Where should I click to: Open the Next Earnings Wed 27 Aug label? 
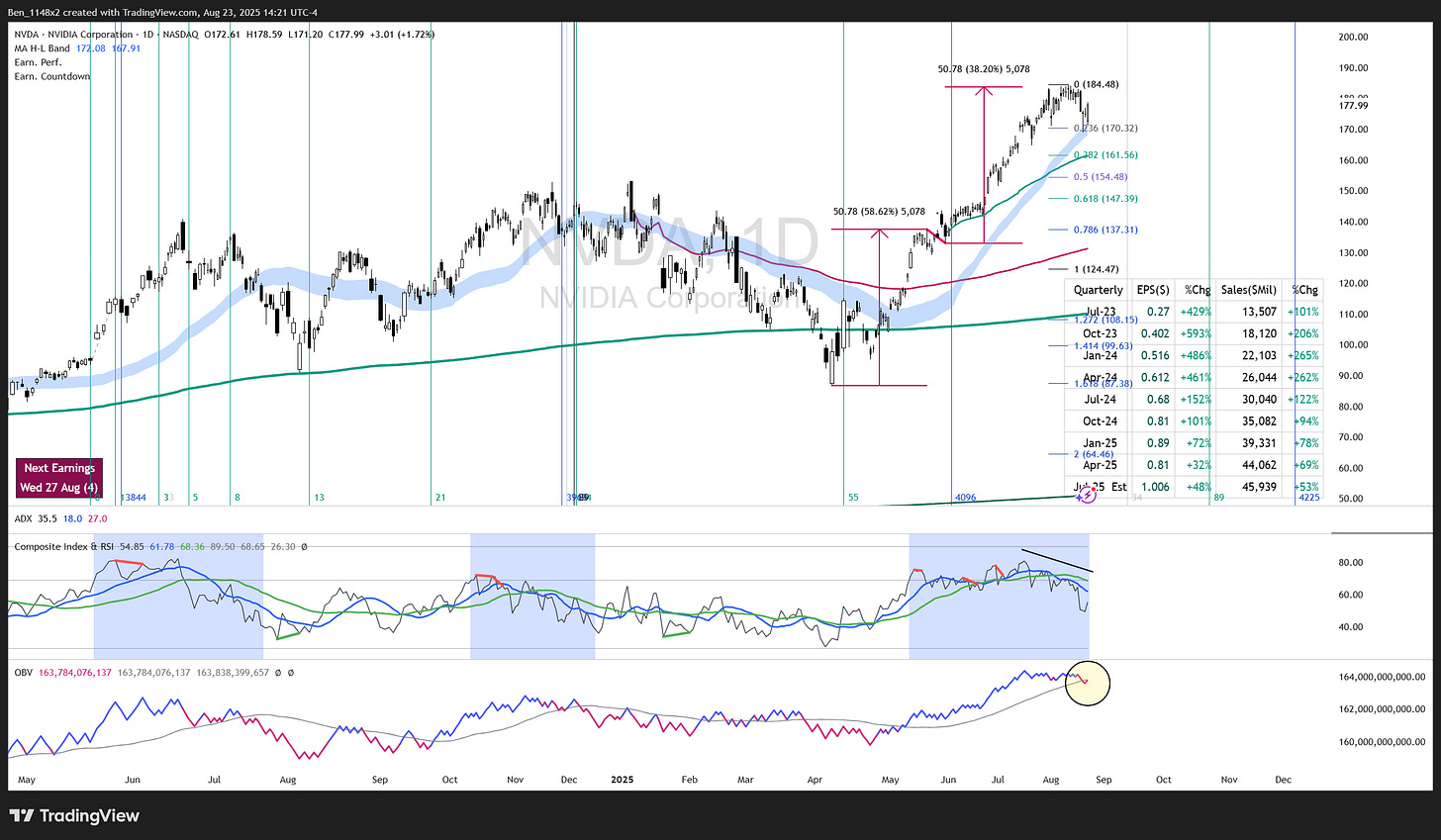coord(59,478)
